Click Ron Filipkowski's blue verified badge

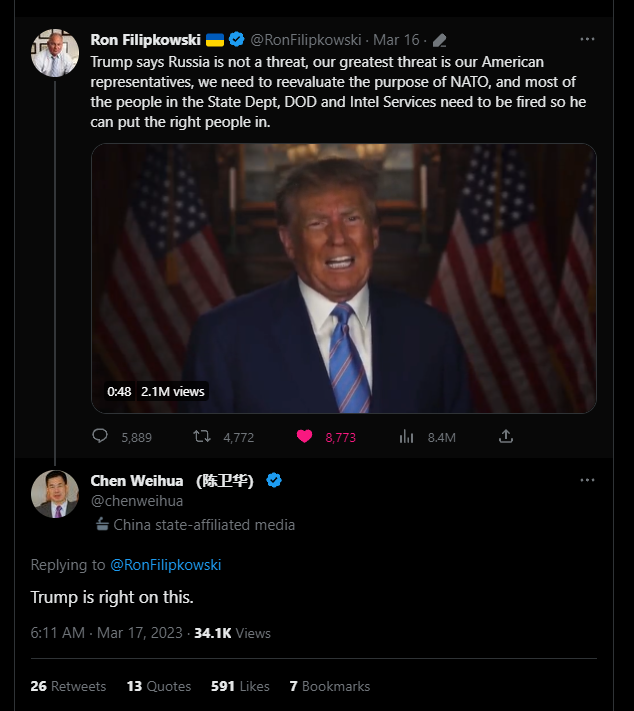click(237, 40)
